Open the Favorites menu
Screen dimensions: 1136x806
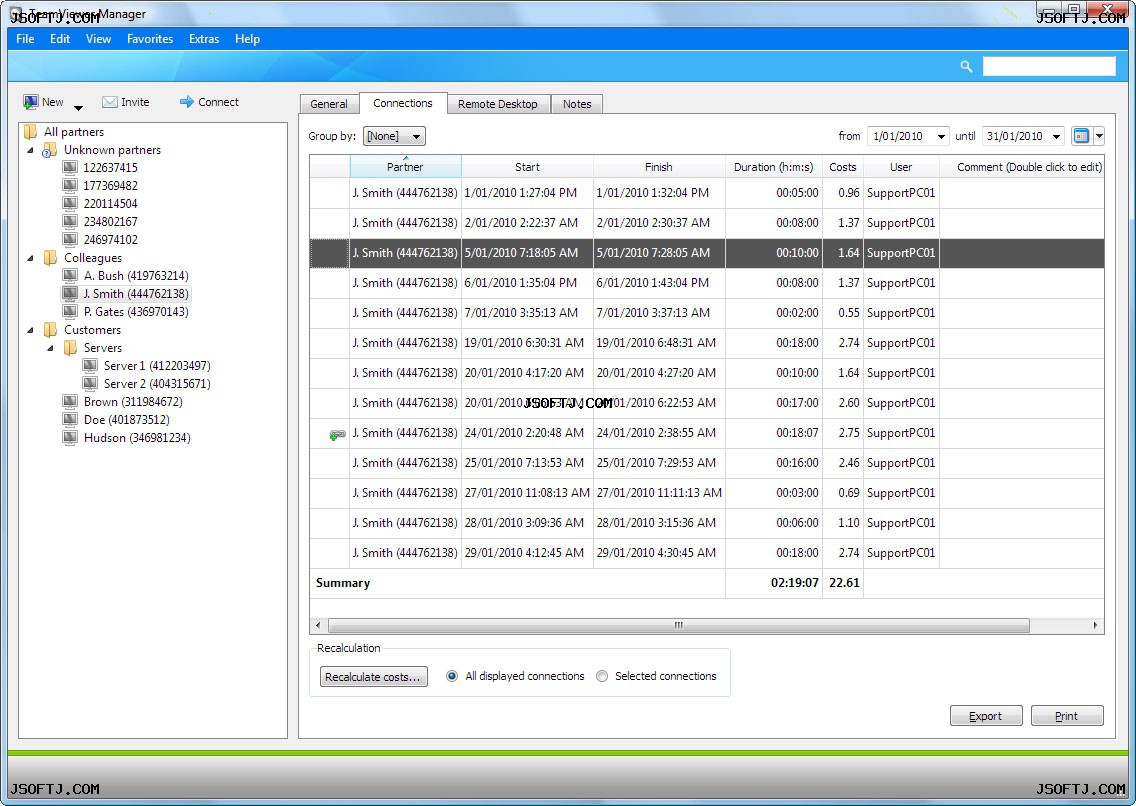click(150, 38)
